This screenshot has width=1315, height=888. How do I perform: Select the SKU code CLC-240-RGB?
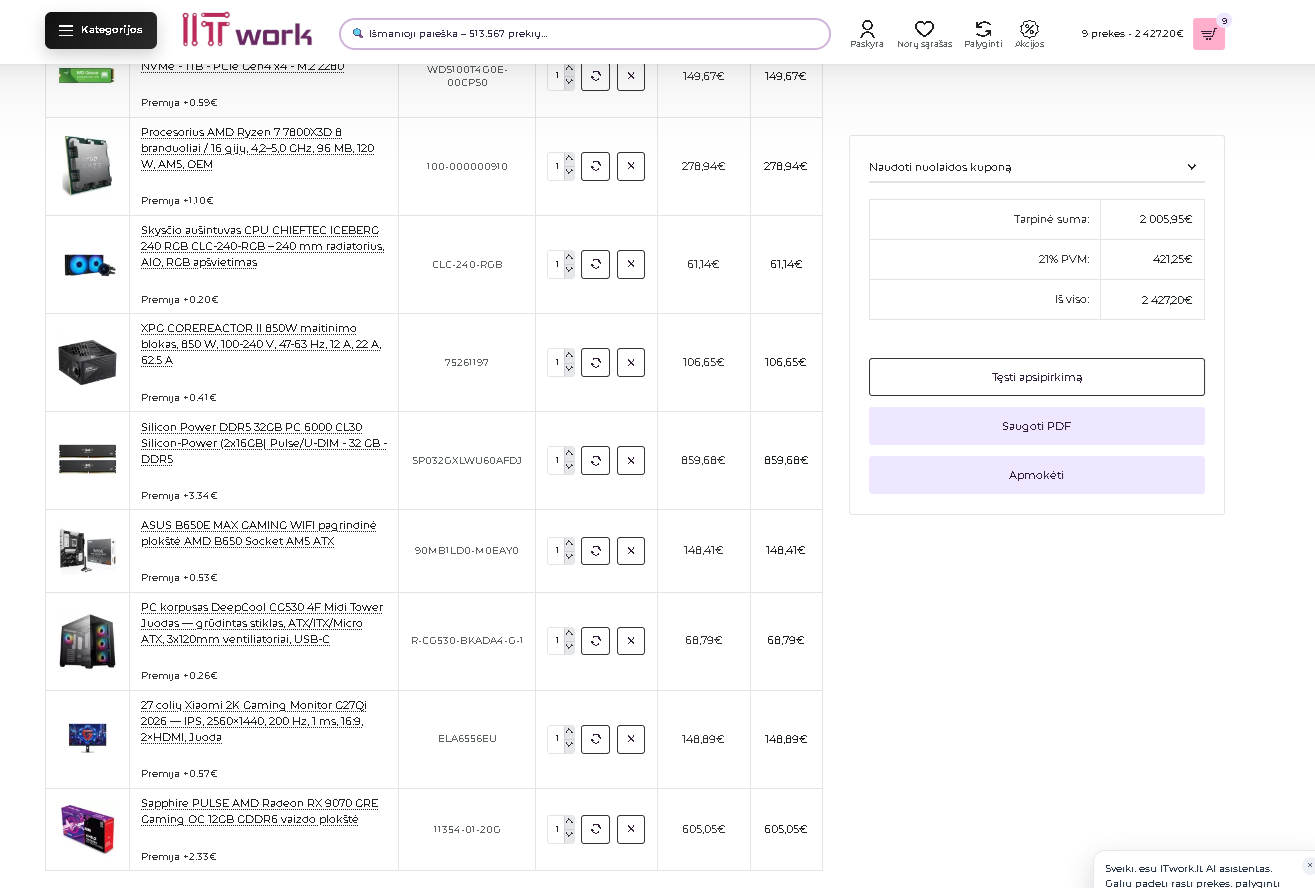(x=467, y=264)
